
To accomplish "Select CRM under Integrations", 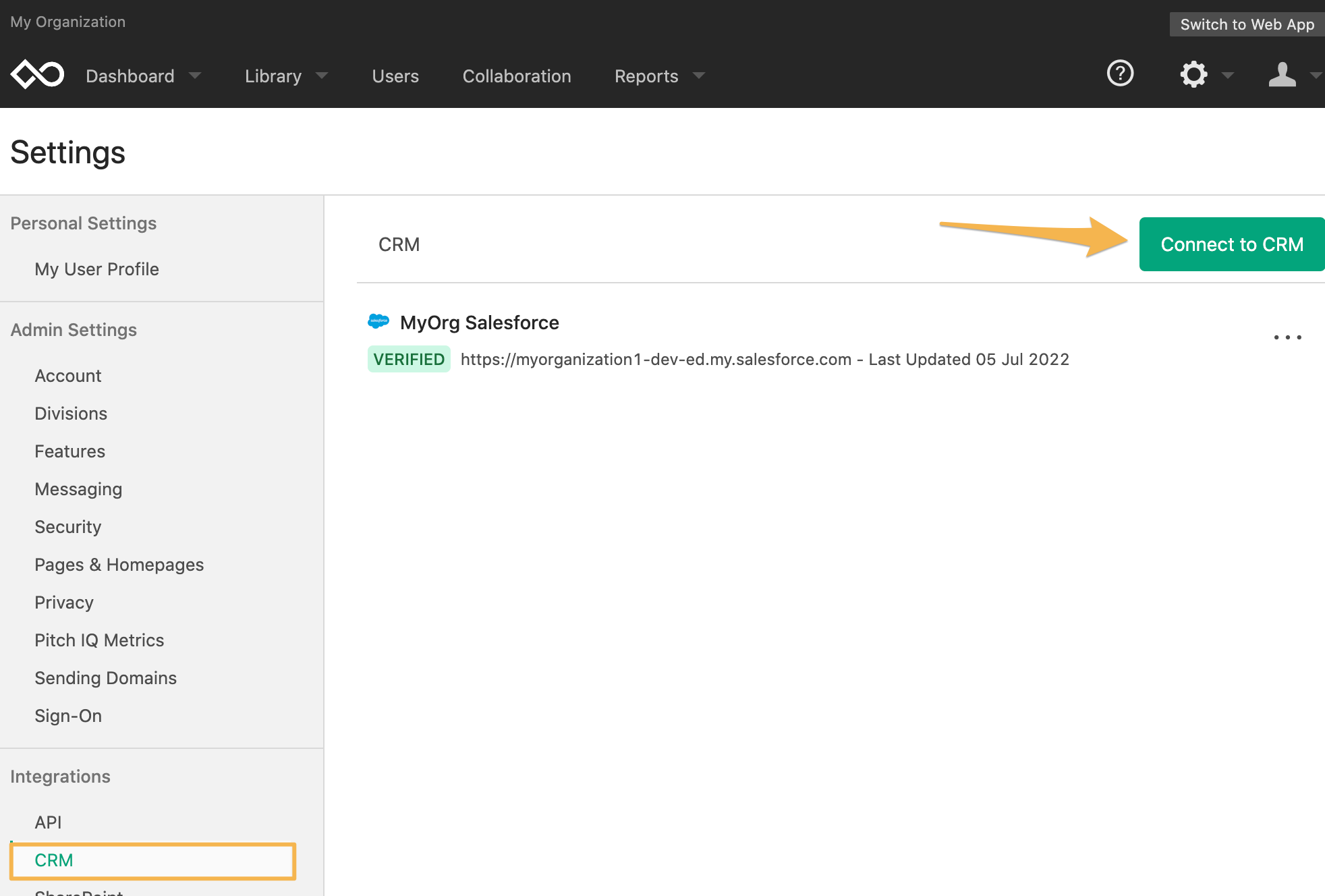I will click(152, 861).
